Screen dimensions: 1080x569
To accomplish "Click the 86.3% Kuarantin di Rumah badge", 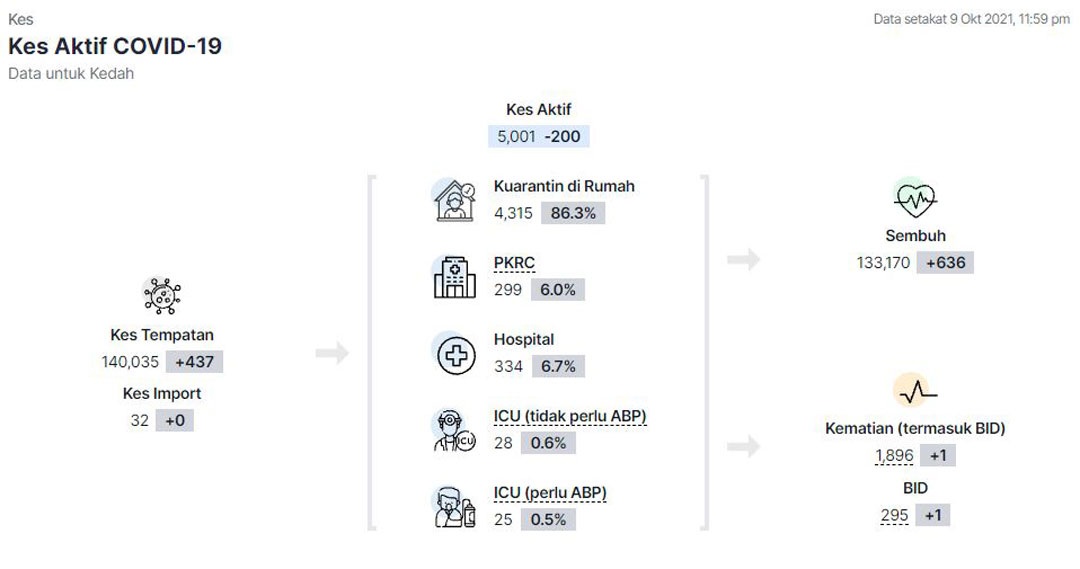I will [573, 213].
